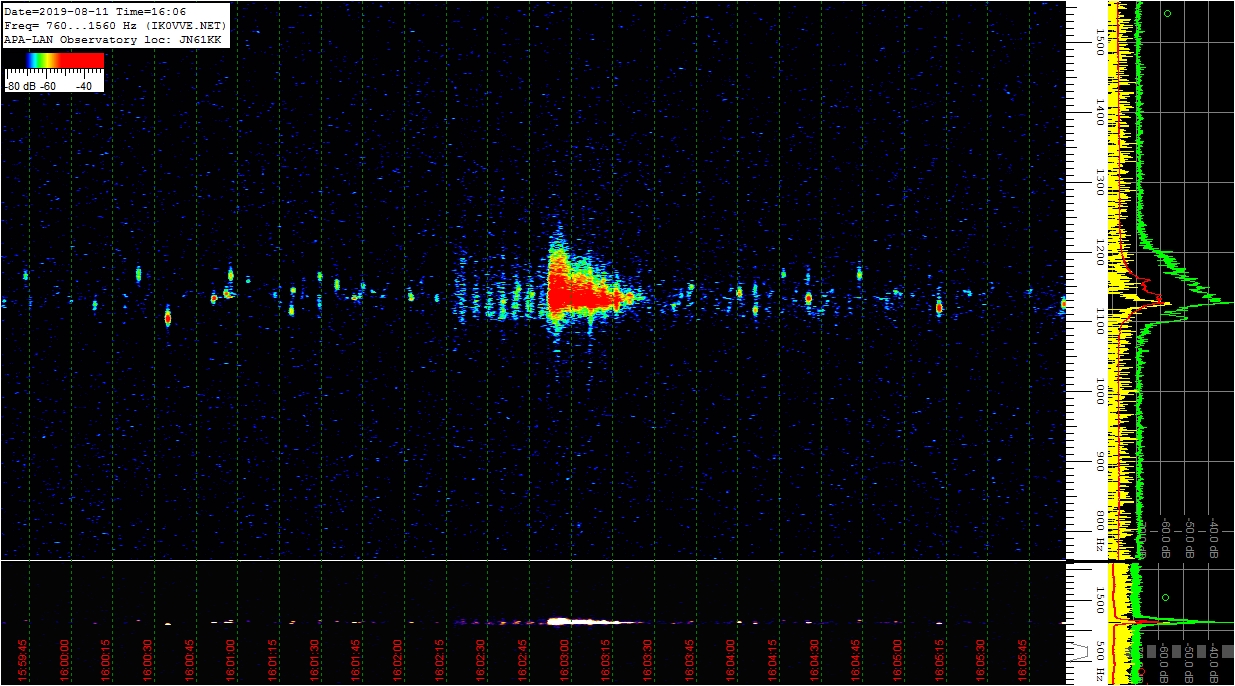Click the 16:03:00 time marker
The image size is (1235, 686).
tap(564, 662)
